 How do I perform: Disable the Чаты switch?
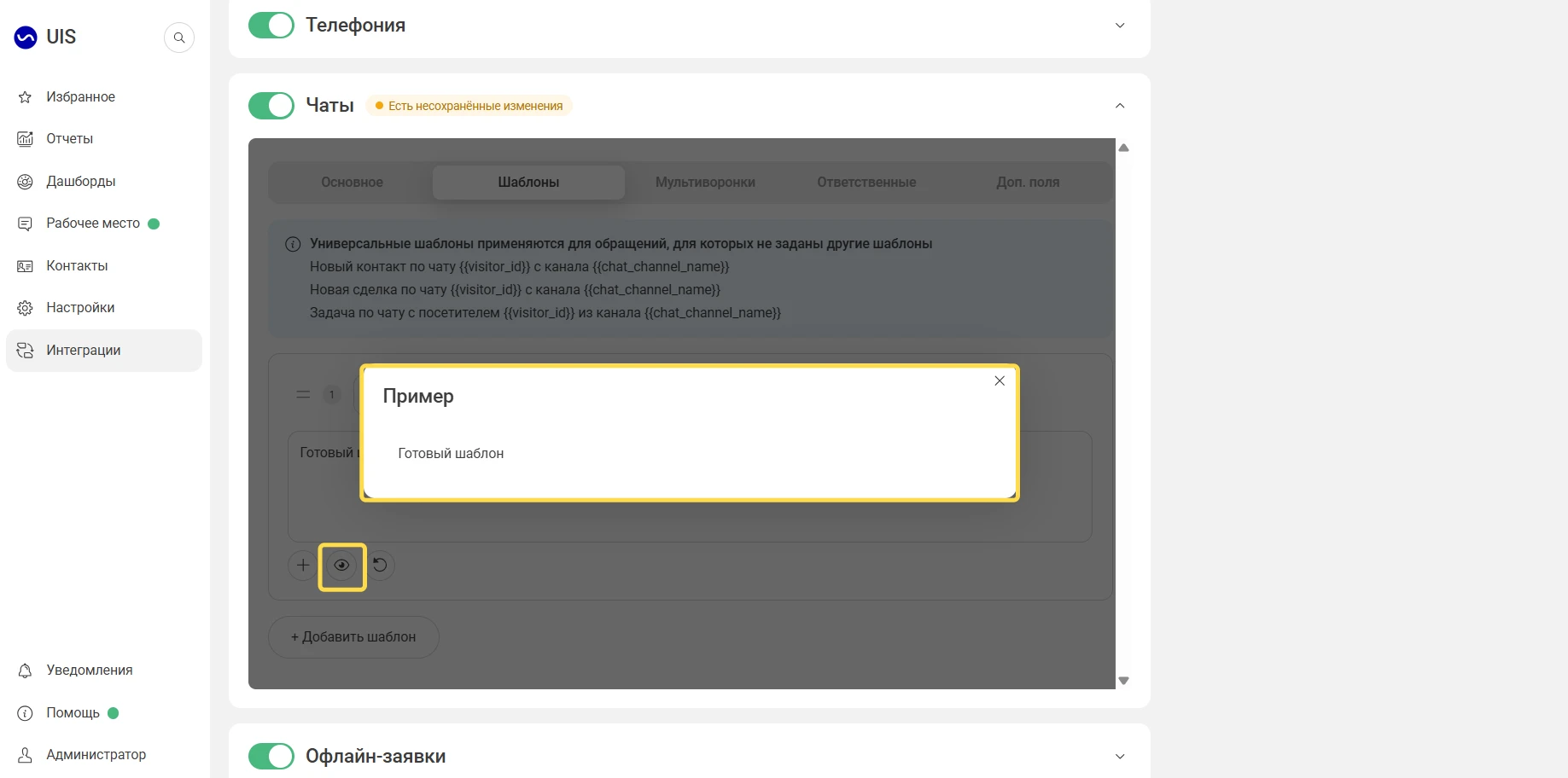tap(271, 106)
